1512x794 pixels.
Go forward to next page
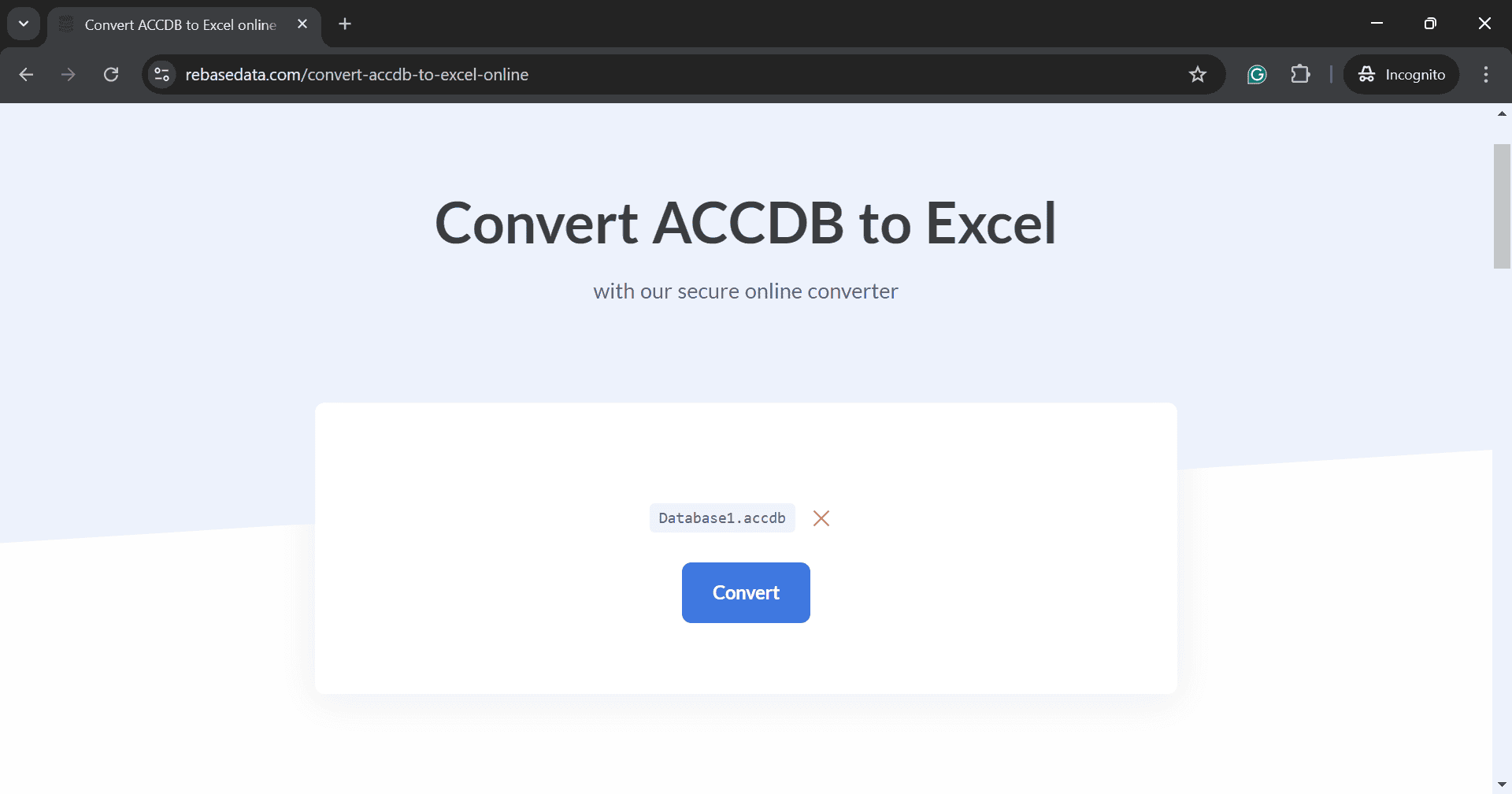pos(69,75)
